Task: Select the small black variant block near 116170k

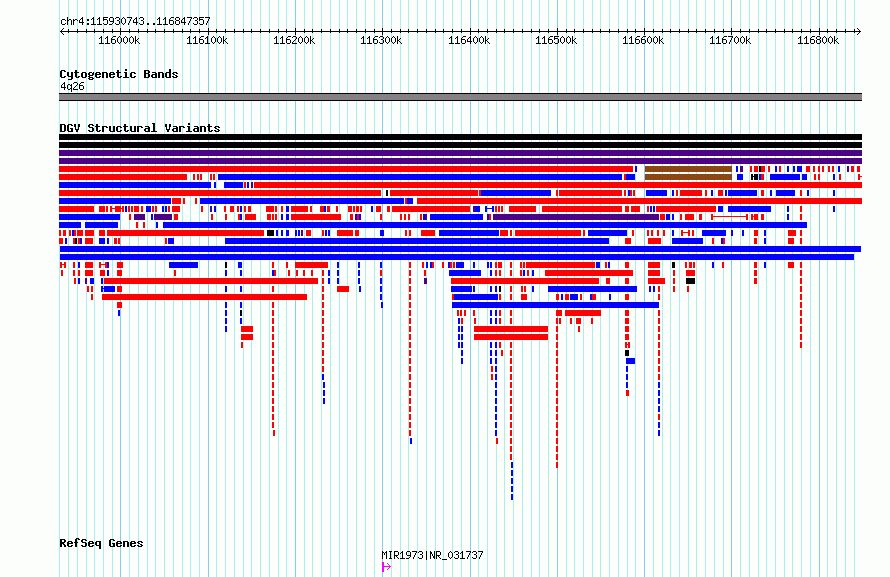Action: 270,233
